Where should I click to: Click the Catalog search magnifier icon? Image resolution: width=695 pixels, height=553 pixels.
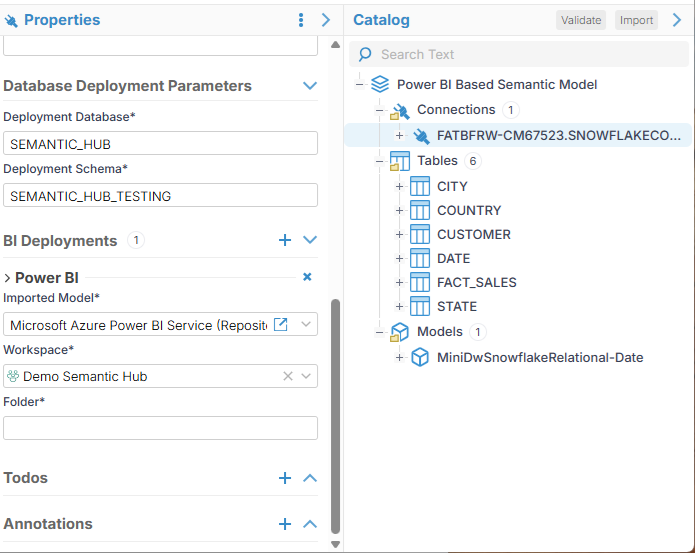pos(365,54)
